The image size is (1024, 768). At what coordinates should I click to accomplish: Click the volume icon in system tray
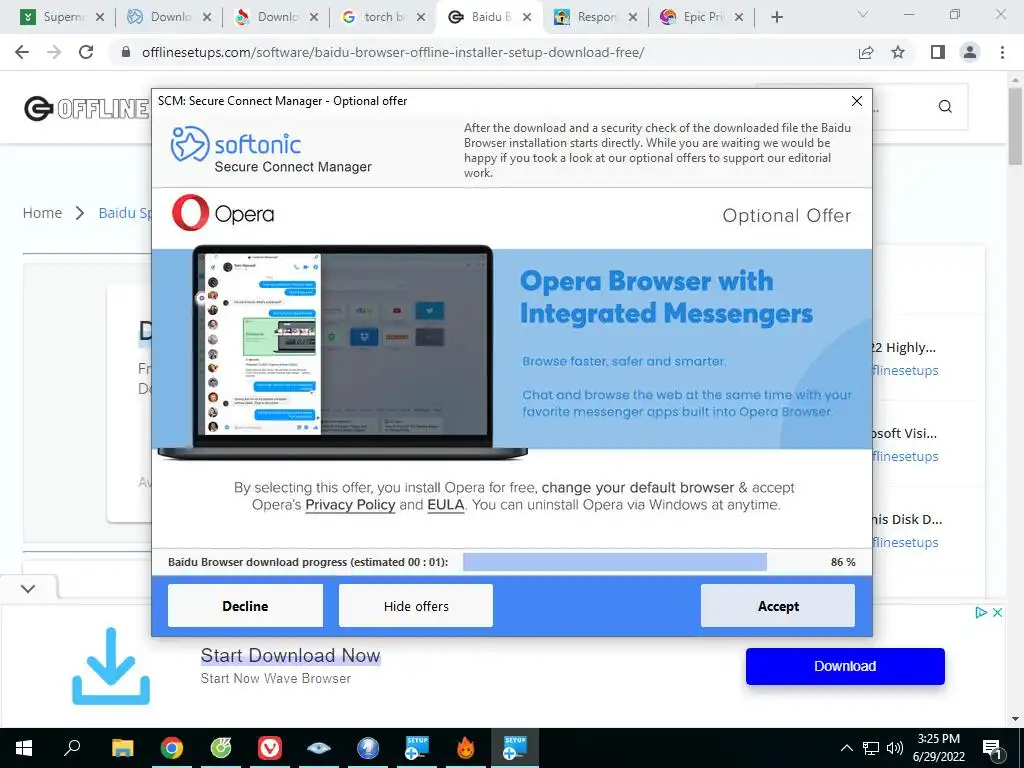895,748
